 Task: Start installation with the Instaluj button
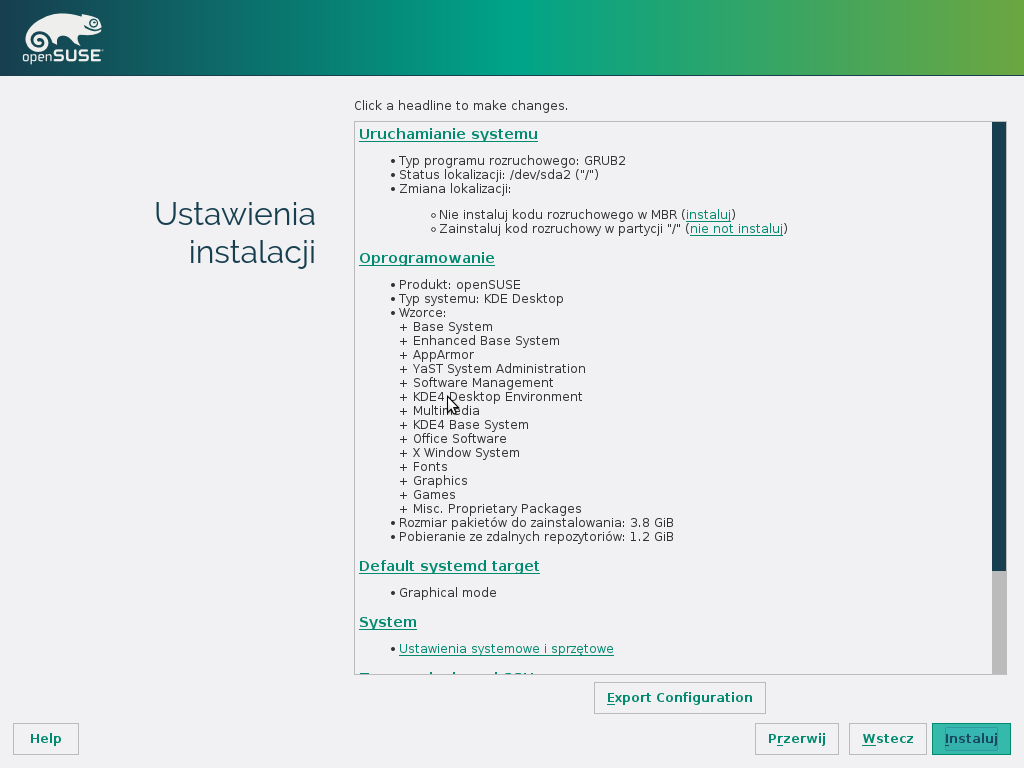click(971, 739)
